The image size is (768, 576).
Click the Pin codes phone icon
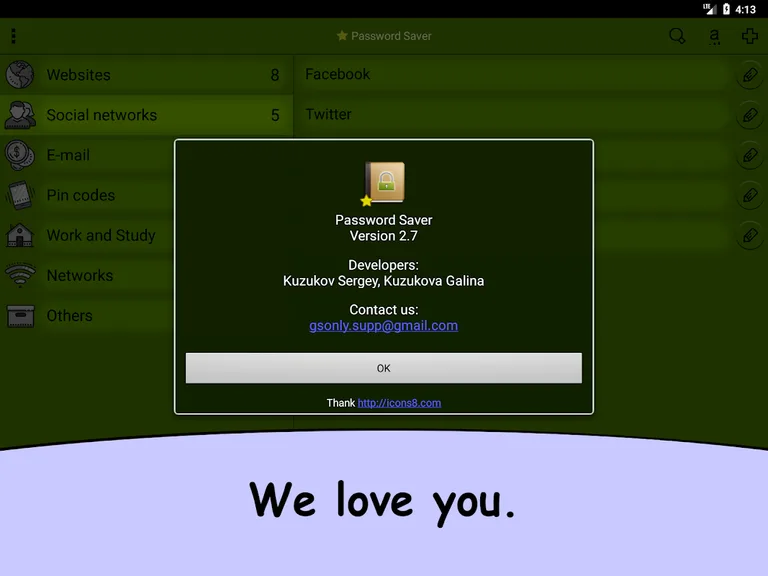coord(20,195)
